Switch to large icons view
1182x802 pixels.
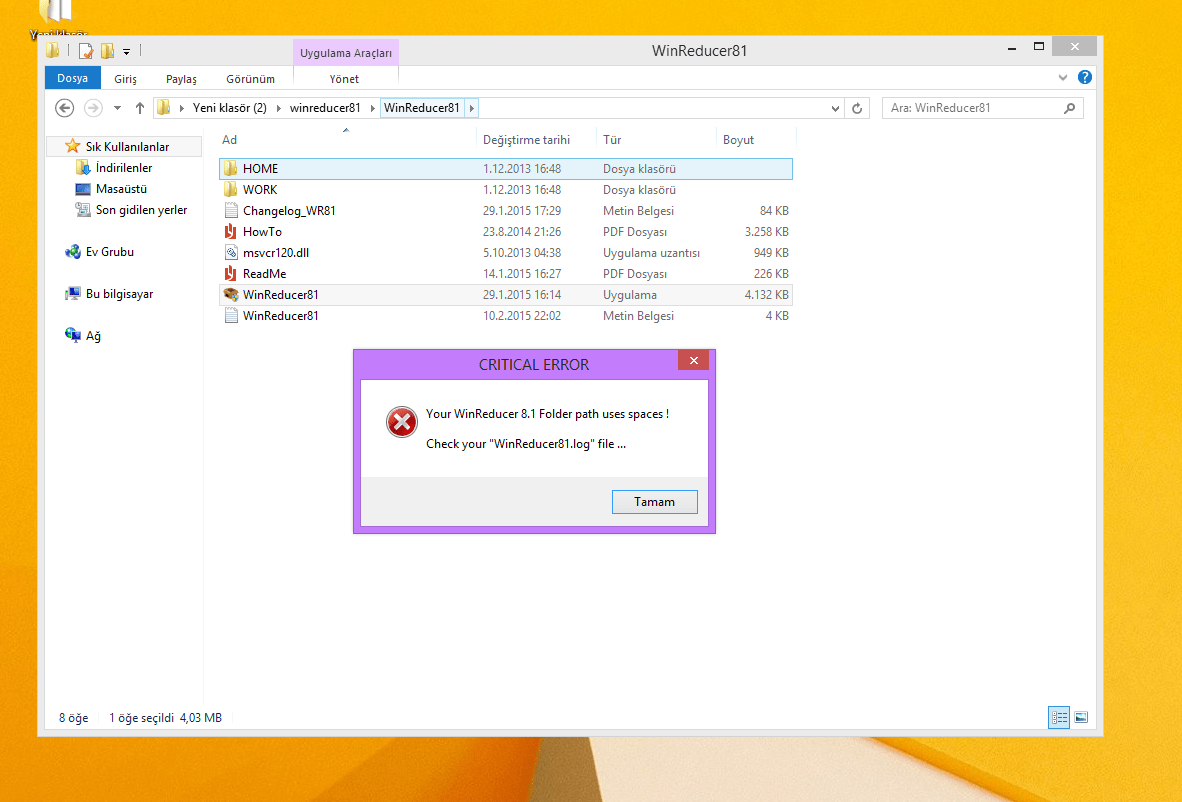[x=1081, y=718]
